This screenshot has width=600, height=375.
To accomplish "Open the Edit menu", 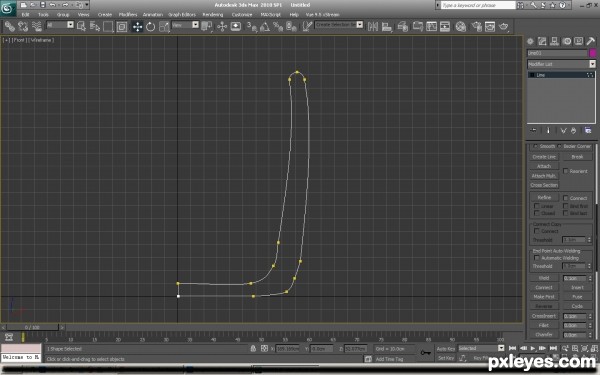I will pyautogui.click(x=25, y=15).
